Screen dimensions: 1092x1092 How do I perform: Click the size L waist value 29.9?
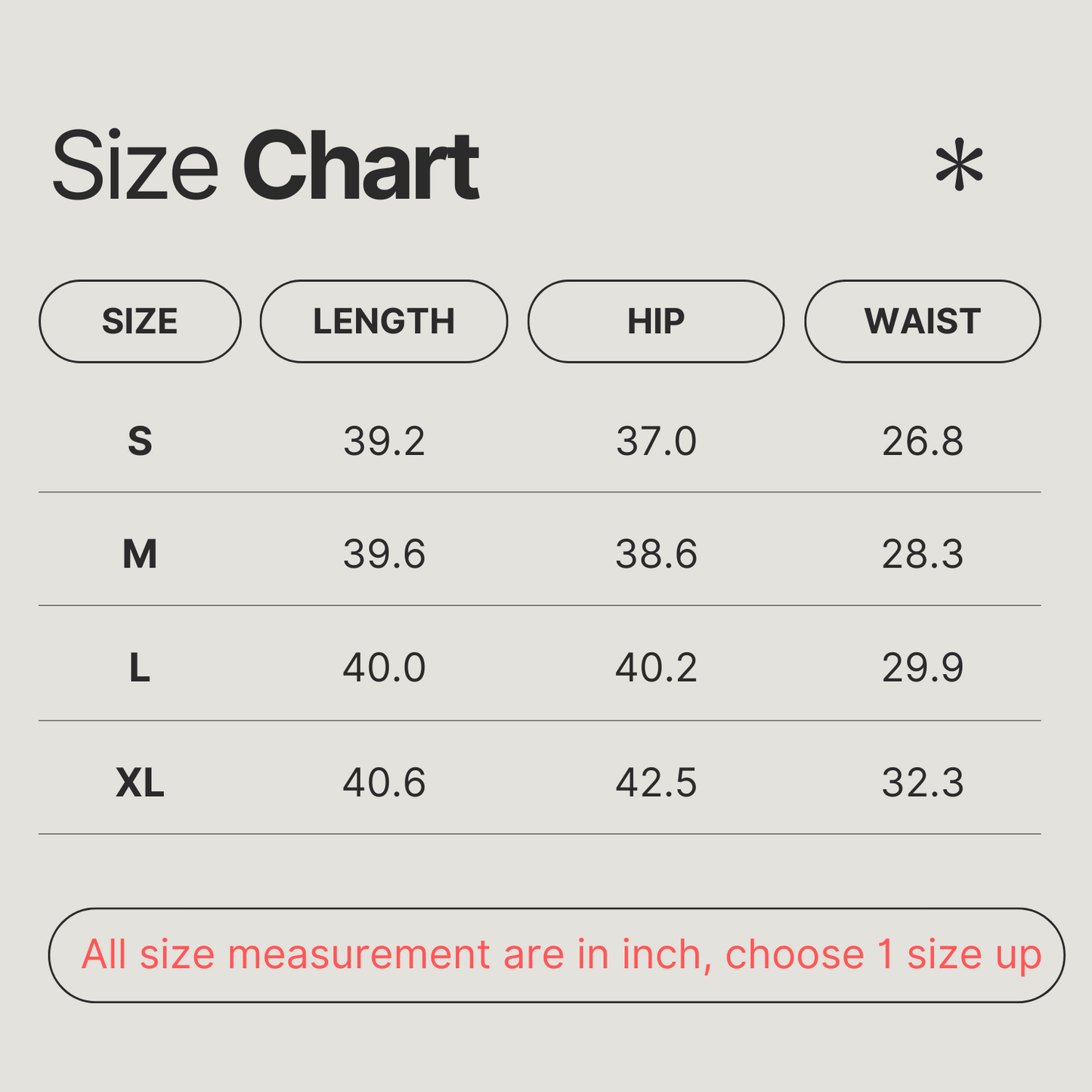923,668
